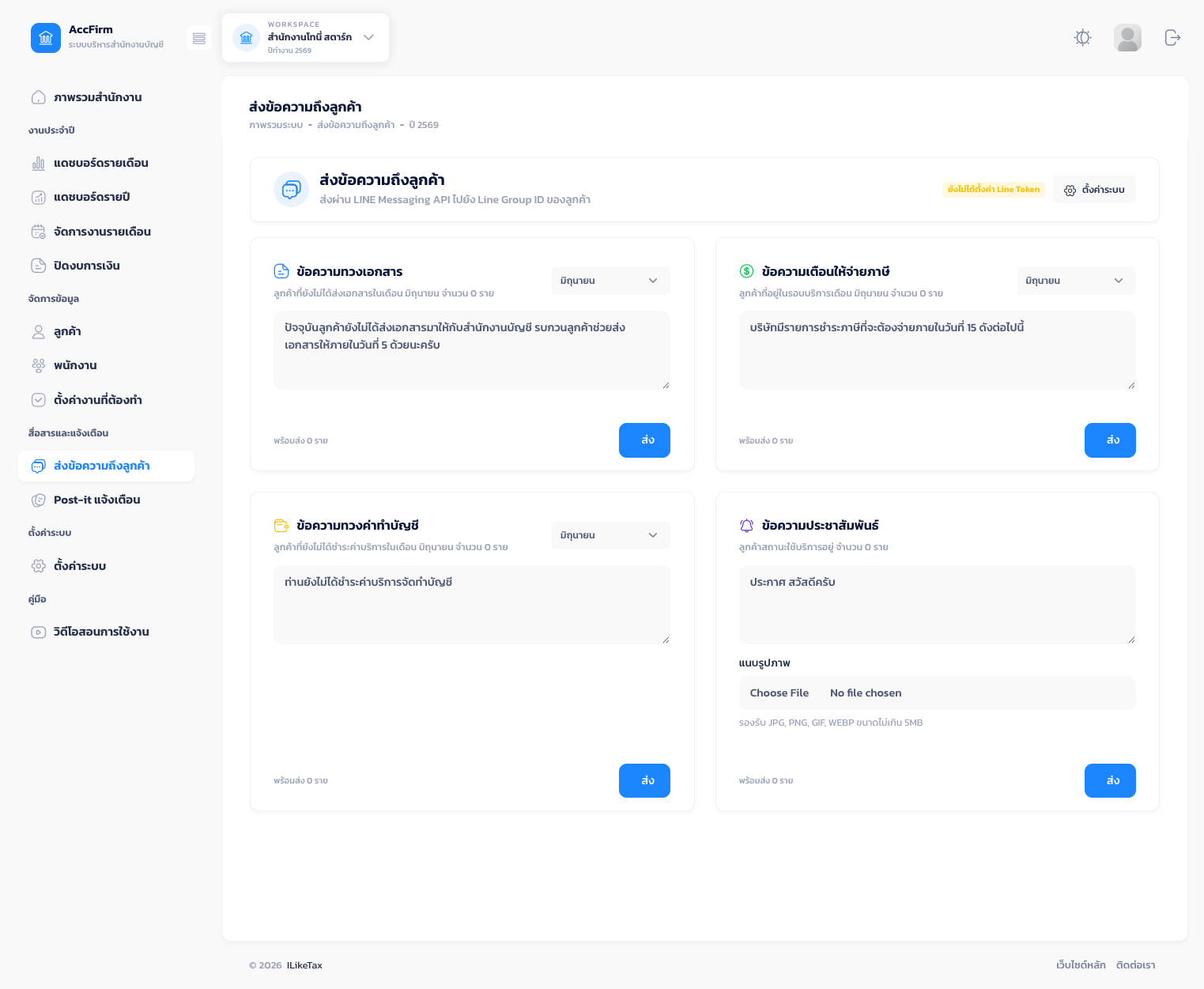Send the ข้อความประชาสัมพันธ์ message
The width and height of the screenshot is (1204, 989).
point(1110,780)
